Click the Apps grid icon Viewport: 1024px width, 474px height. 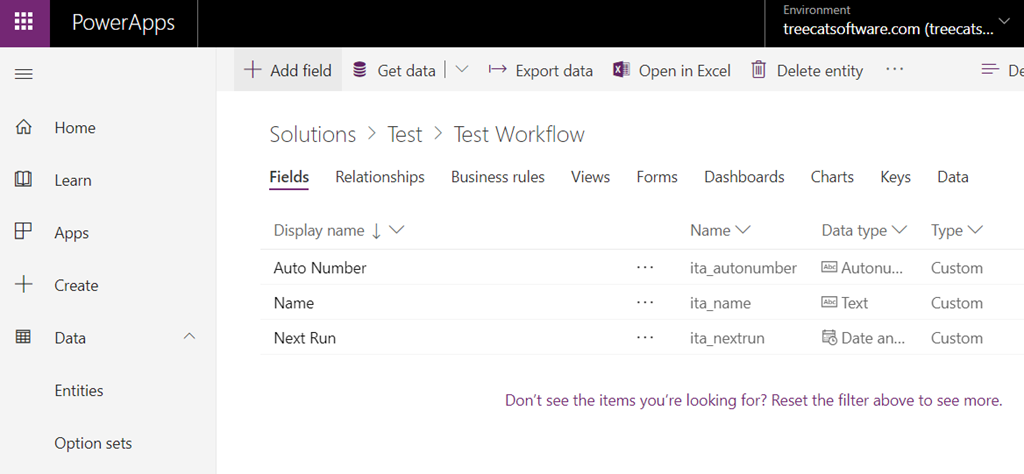pyautogui.click(x=24, y=232)
